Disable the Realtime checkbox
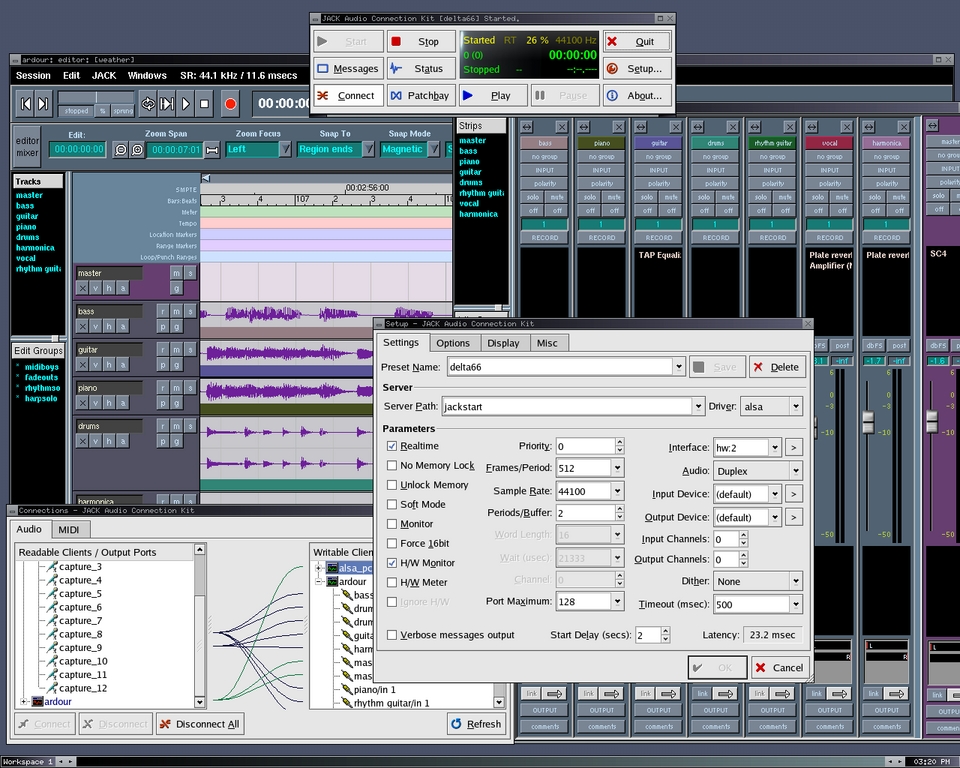This screenshot has height=768, width=960. point(392,446)
